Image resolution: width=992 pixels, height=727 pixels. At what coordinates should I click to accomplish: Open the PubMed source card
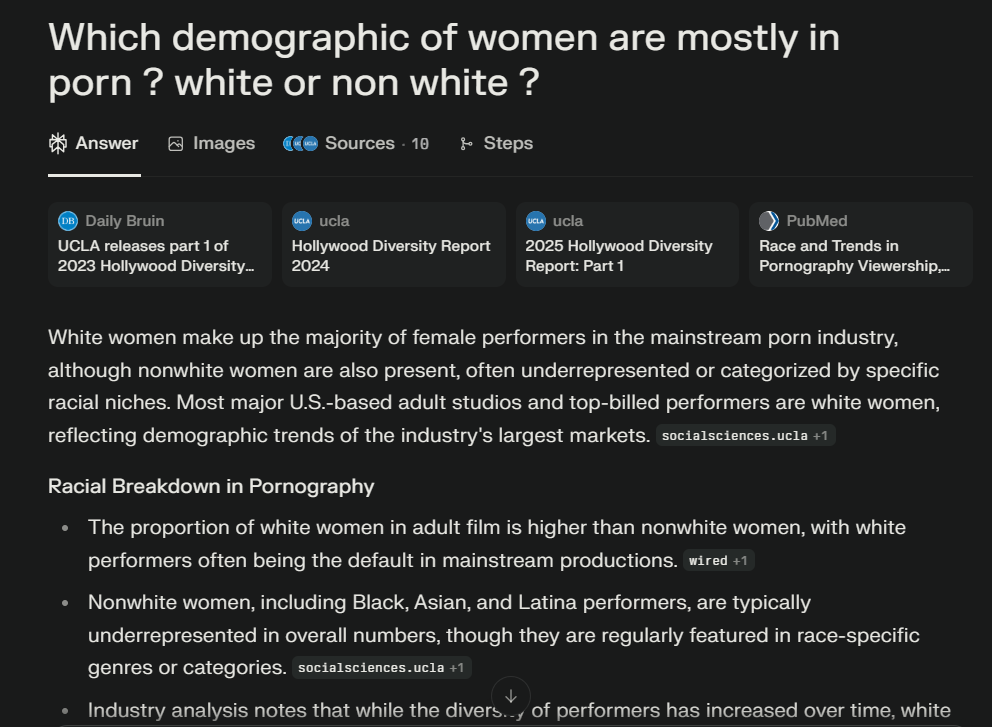(x=861, y=244)
